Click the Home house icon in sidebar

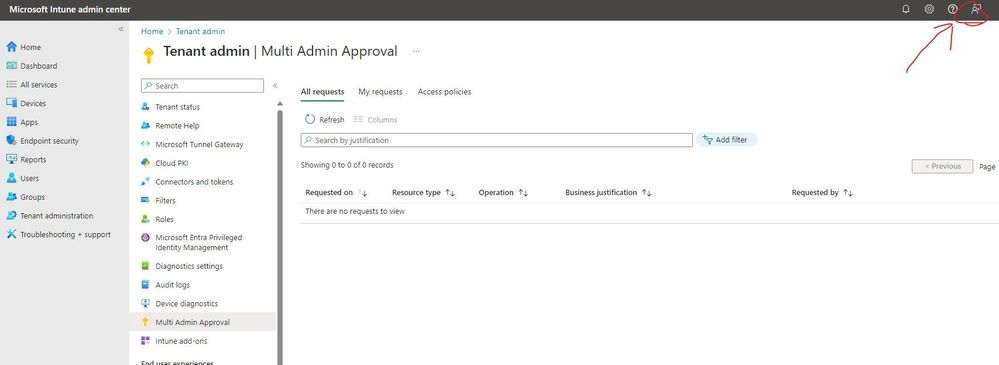11,47
